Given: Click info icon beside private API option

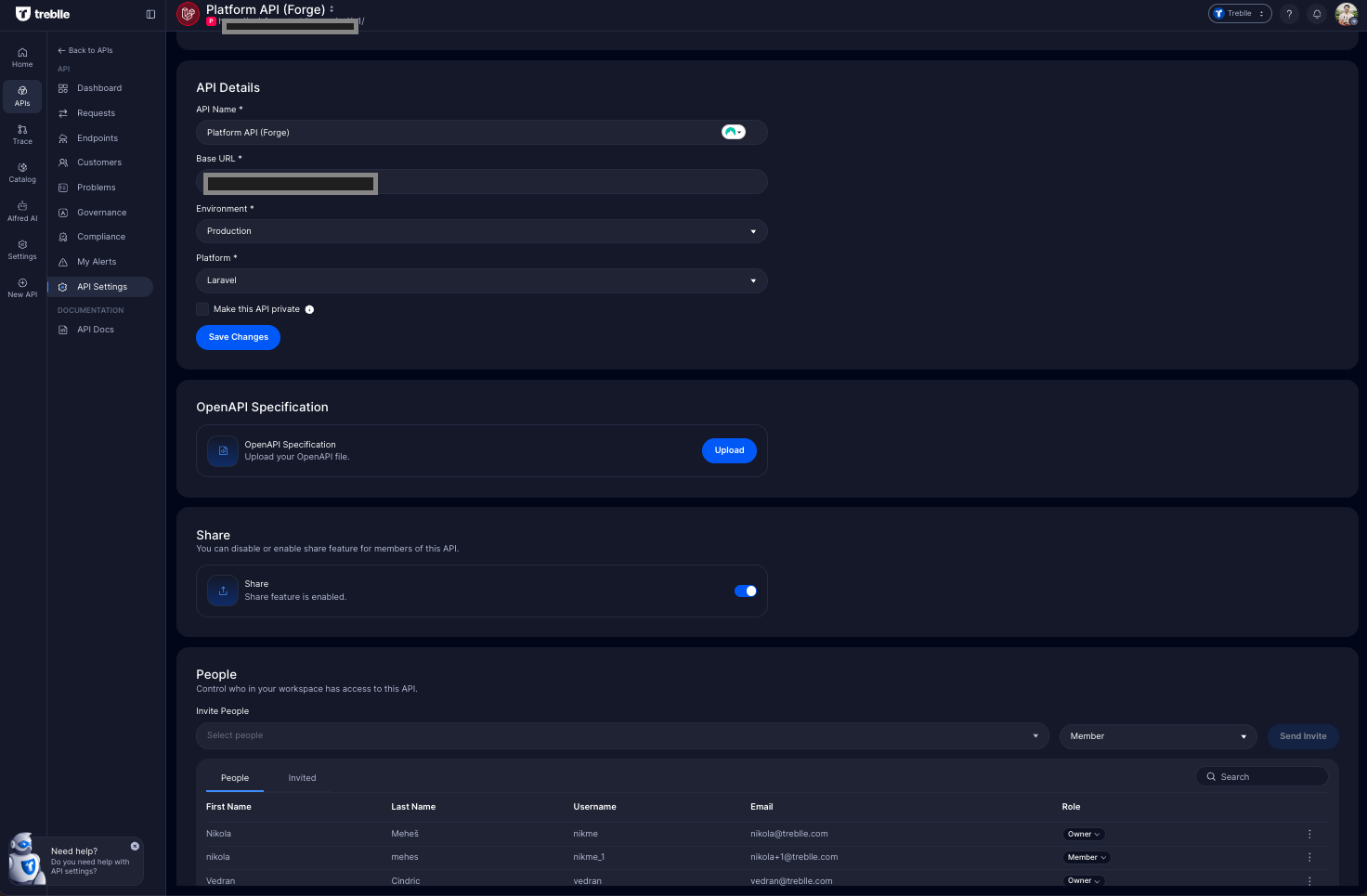Looking at the screenshot, I should coord(310,310).
